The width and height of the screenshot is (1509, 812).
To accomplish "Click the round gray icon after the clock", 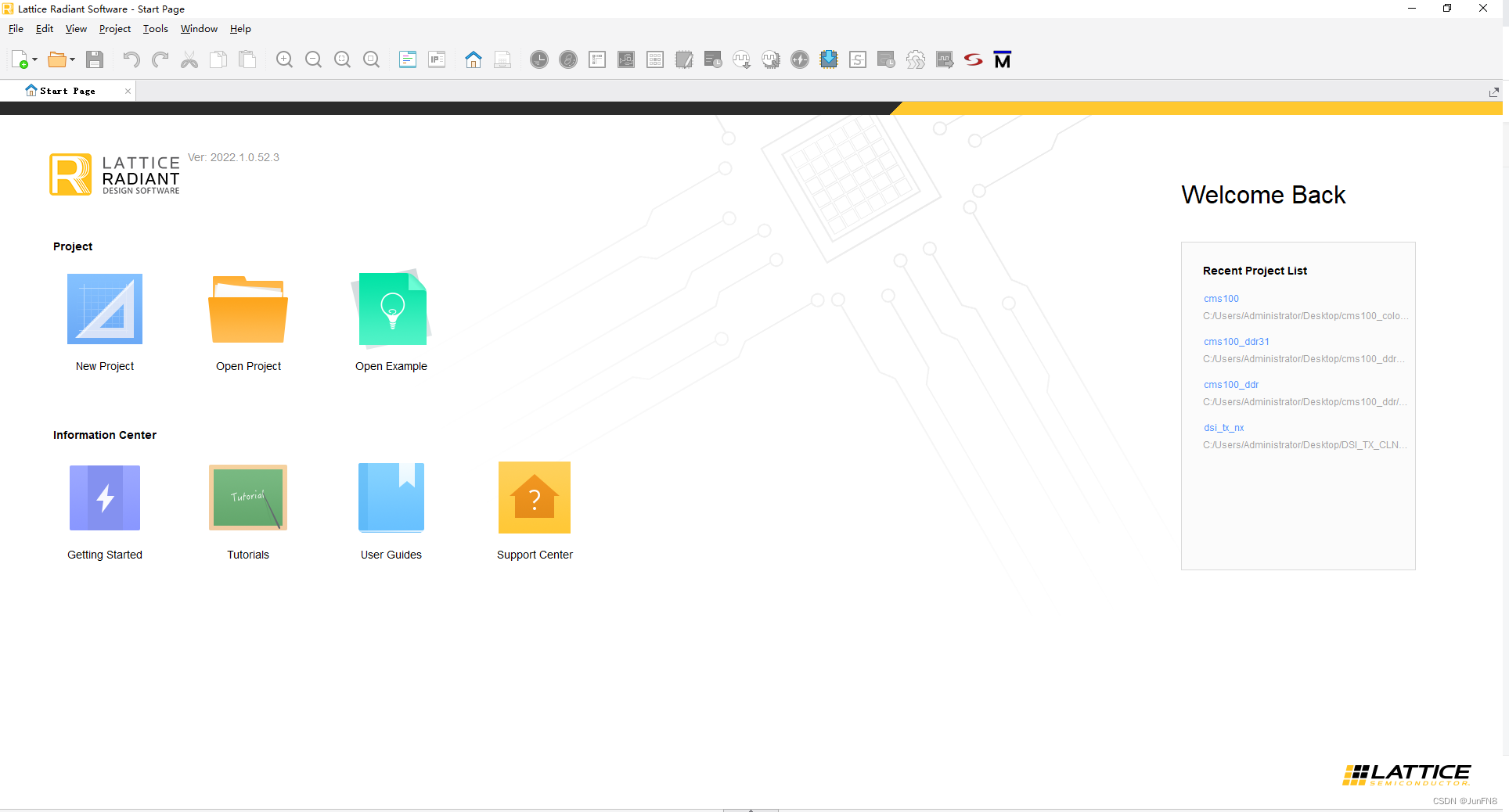I will pos(568,59).
